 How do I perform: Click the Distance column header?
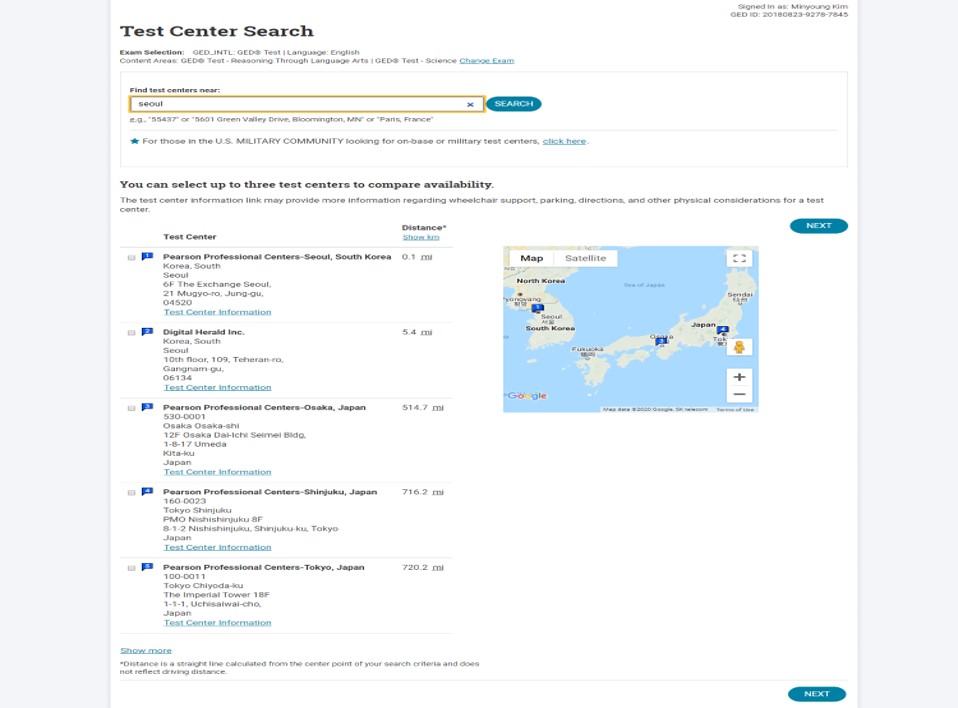tap(424, 228)
